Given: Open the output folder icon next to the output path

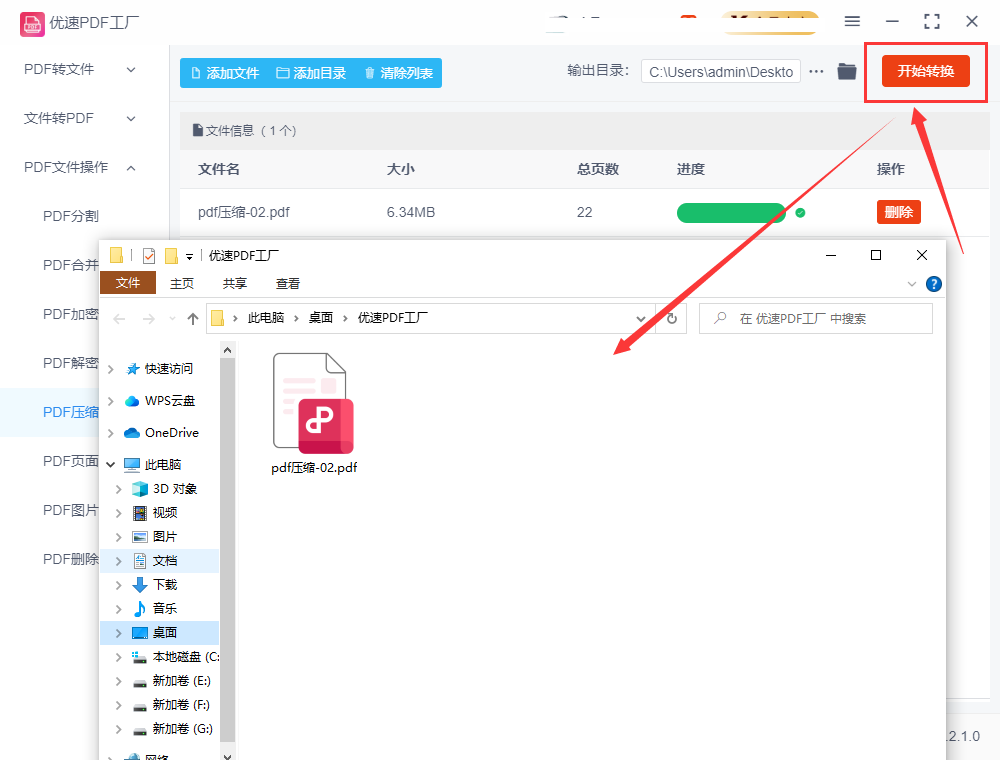Looking at the screenshot, I should pos(847,71).
